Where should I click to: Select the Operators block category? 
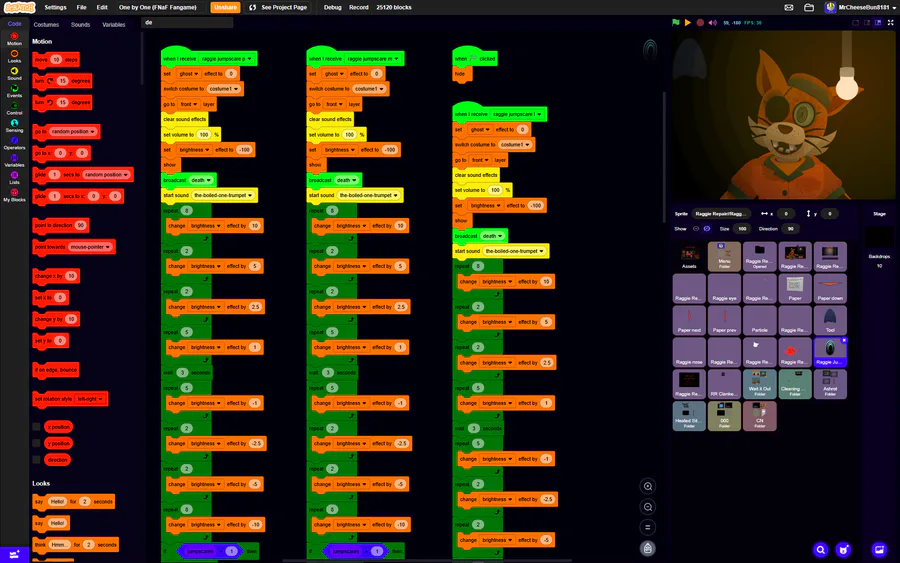[x=14, y=143]
